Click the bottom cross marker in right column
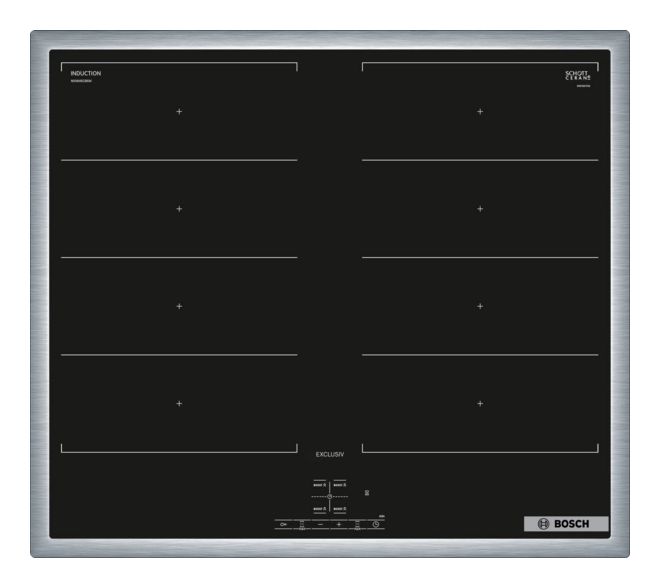Screen dimensions: 660x588 click(480, 404)
